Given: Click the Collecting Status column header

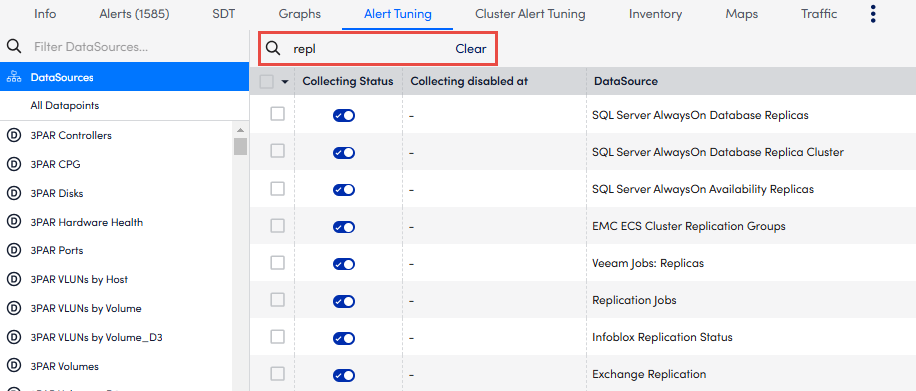Looking at the screenshot, I should pyautogui.click(x=348, y=81).
